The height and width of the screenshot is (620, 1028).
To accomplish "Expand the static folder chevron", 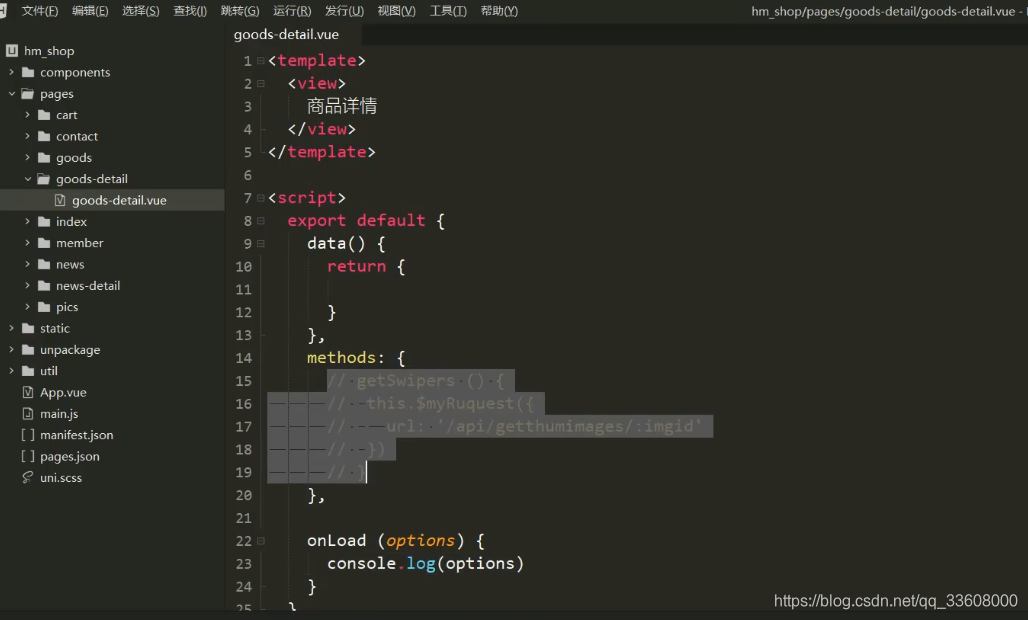I will tap(11, 328).
